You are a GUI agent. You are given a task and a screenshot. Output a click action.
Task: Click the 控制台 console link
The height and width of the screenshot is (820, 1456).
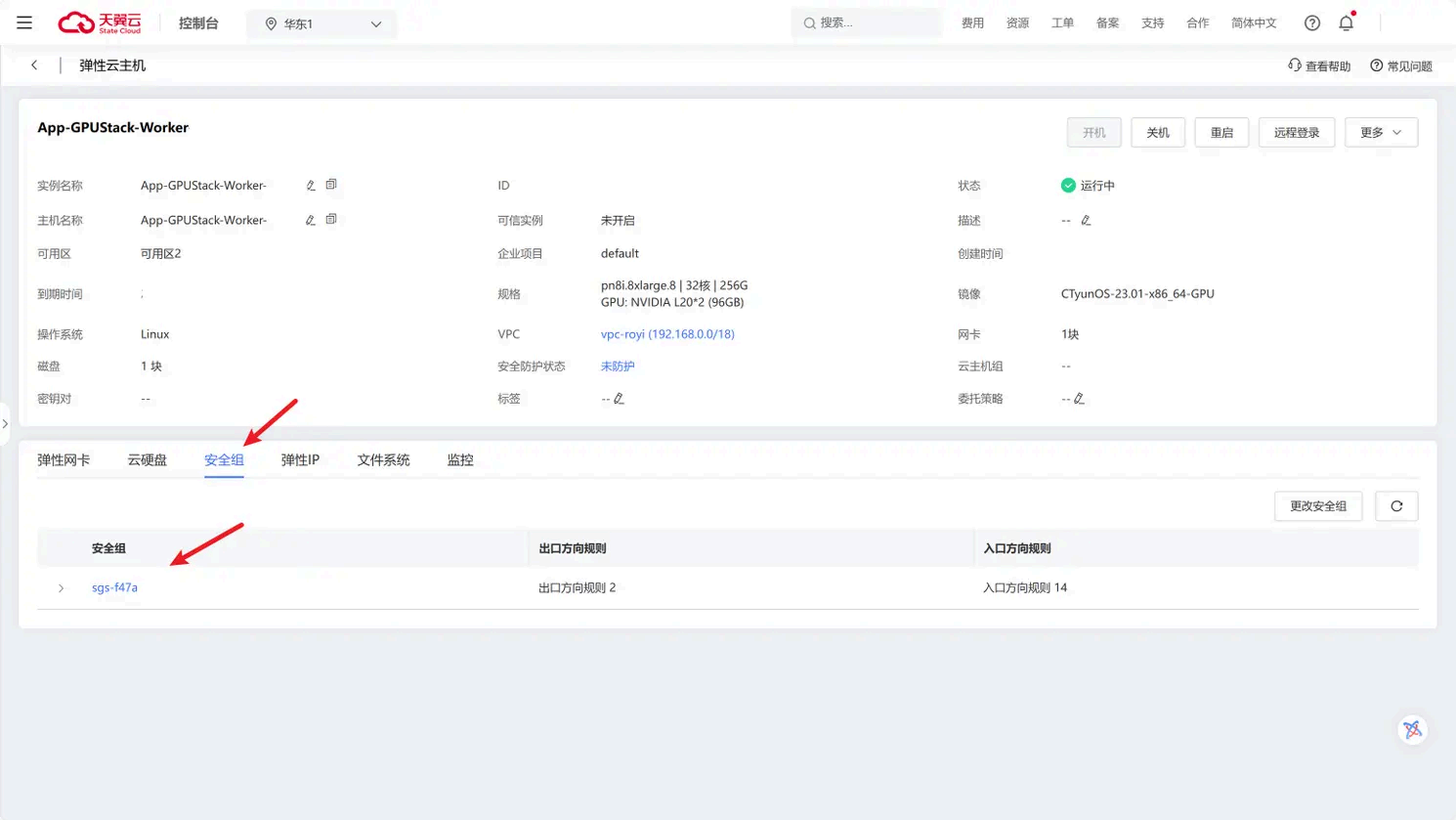[x=198, y=23]
